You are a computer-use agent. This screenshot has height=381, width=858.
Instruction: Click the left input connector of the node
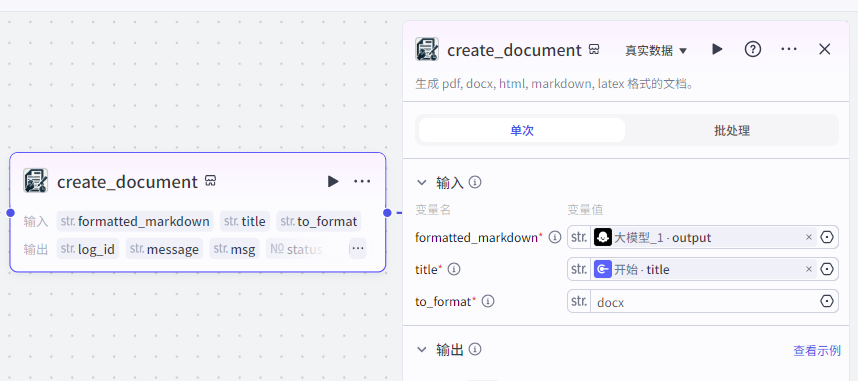coord(10,212)
